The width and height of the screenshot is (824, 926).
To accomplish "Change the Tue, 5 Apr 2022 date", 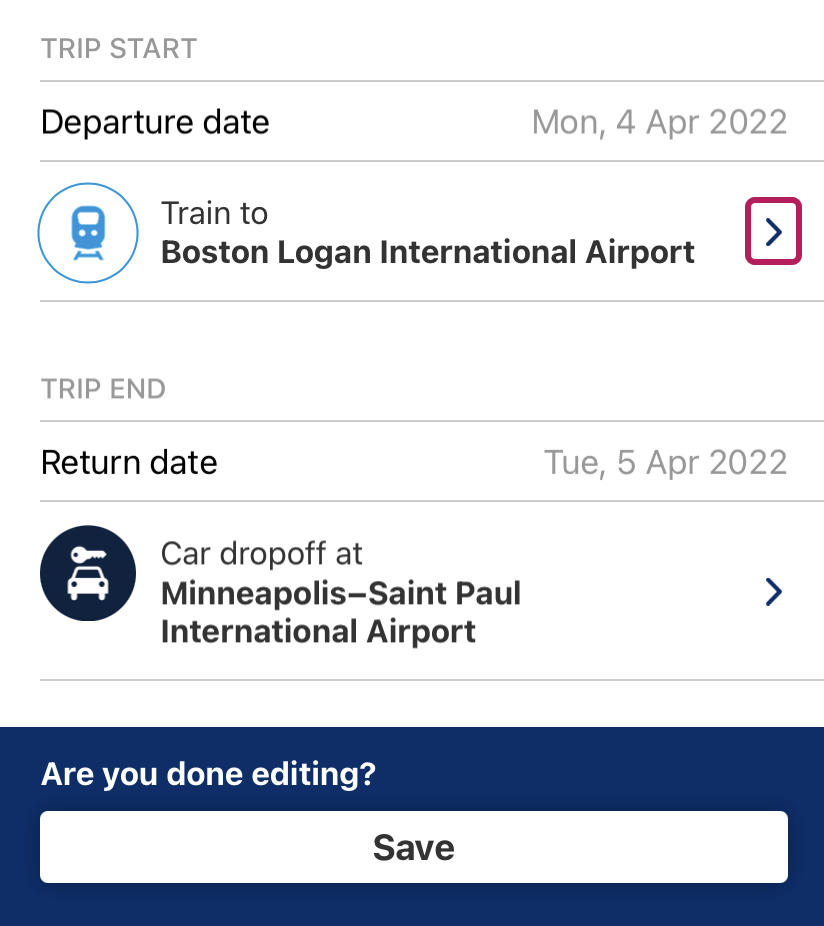I will pyautogui.click(x=665, y=462).
